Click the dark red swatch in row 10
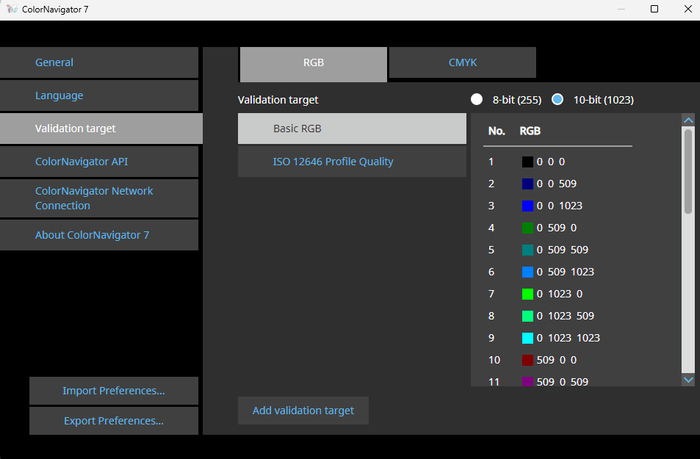The width and height of the screenshot is (700, 459). 527,360
